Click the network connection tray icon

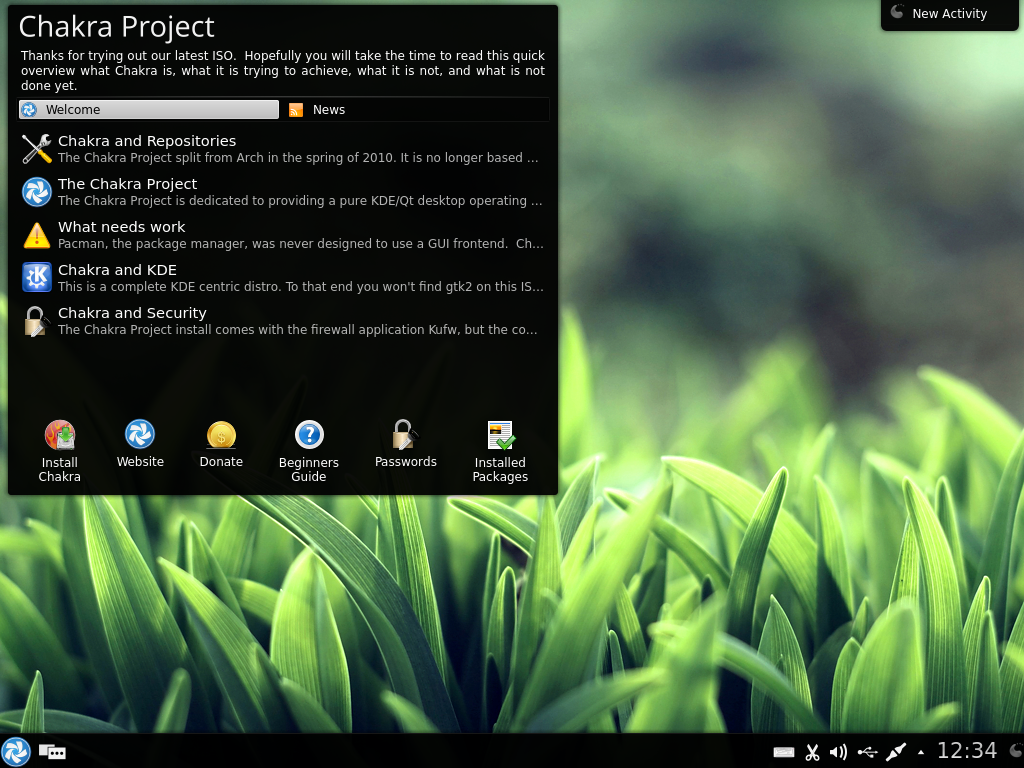click(896, 752)
